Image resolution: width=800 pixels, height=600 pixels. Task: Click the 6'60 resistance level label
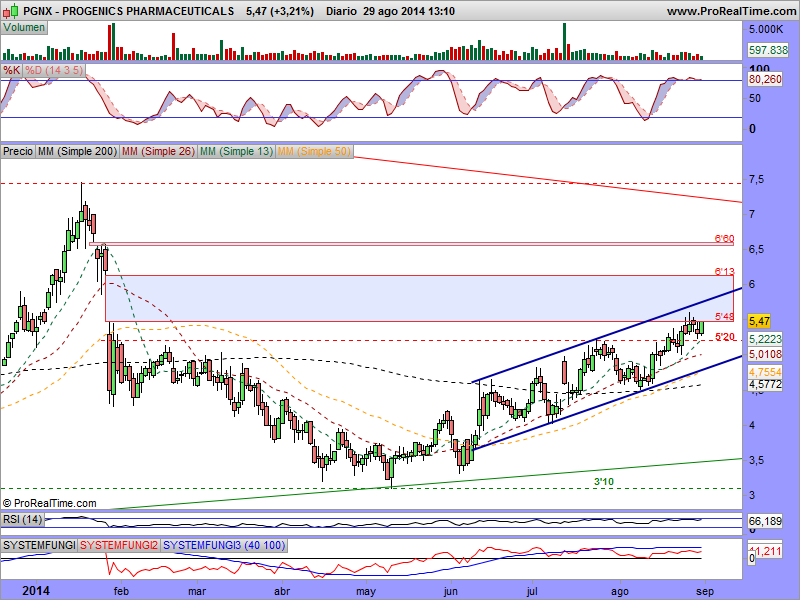point(724,238)
